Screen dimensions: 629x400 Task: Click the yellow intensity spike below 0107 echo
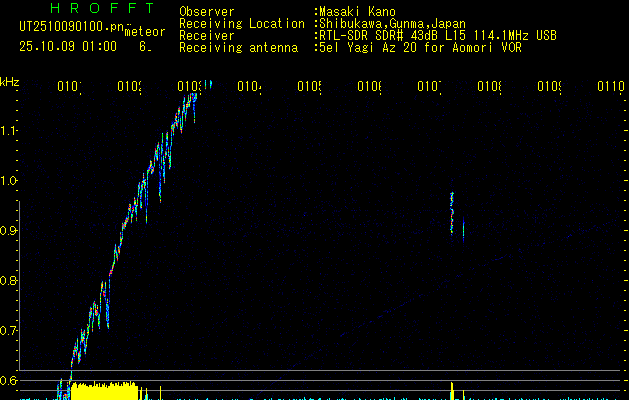tap(452, 391)
